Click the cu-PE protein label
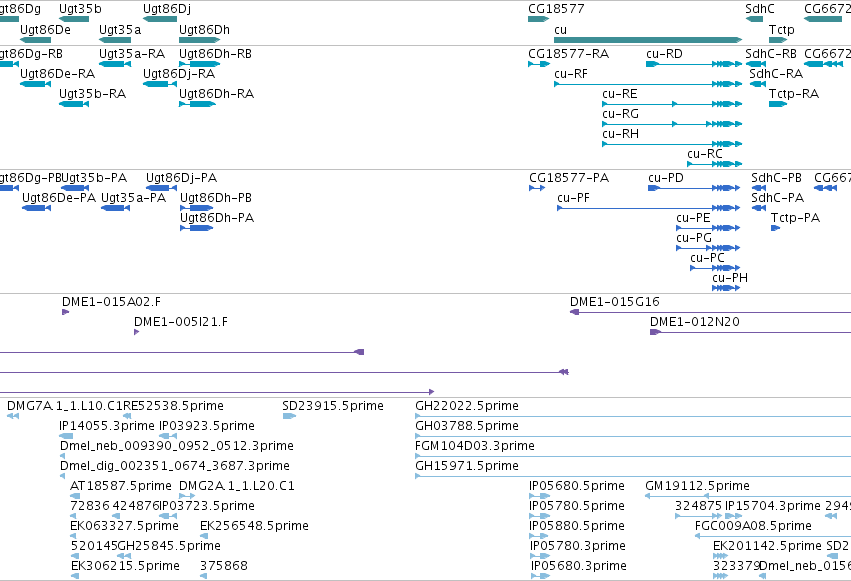Image resolution: width=851 pixels, height=581 pixels. click(694, 218)
